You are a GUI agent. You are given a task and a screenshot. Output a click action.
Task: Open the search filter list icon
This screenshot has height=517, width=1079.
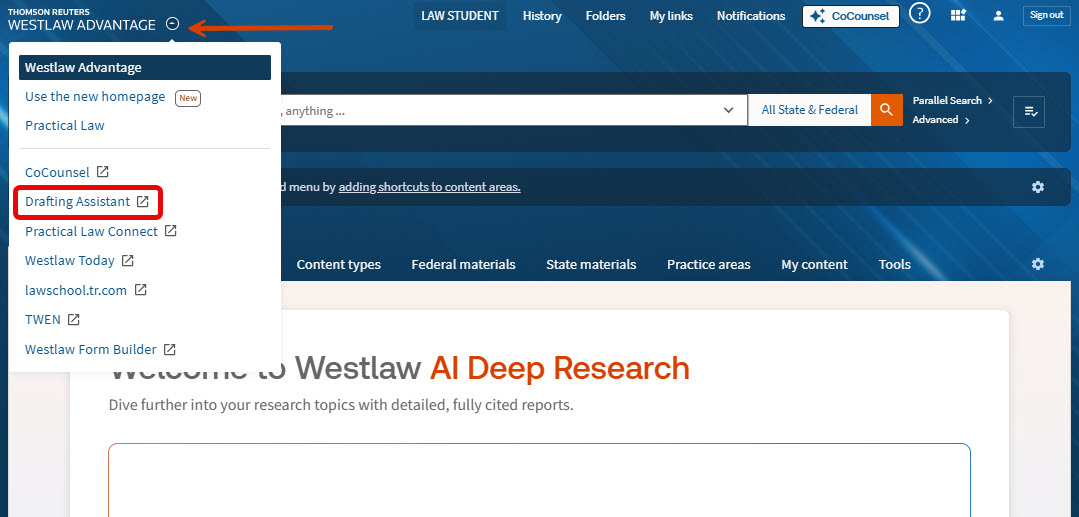click(x=1029, y=112)
